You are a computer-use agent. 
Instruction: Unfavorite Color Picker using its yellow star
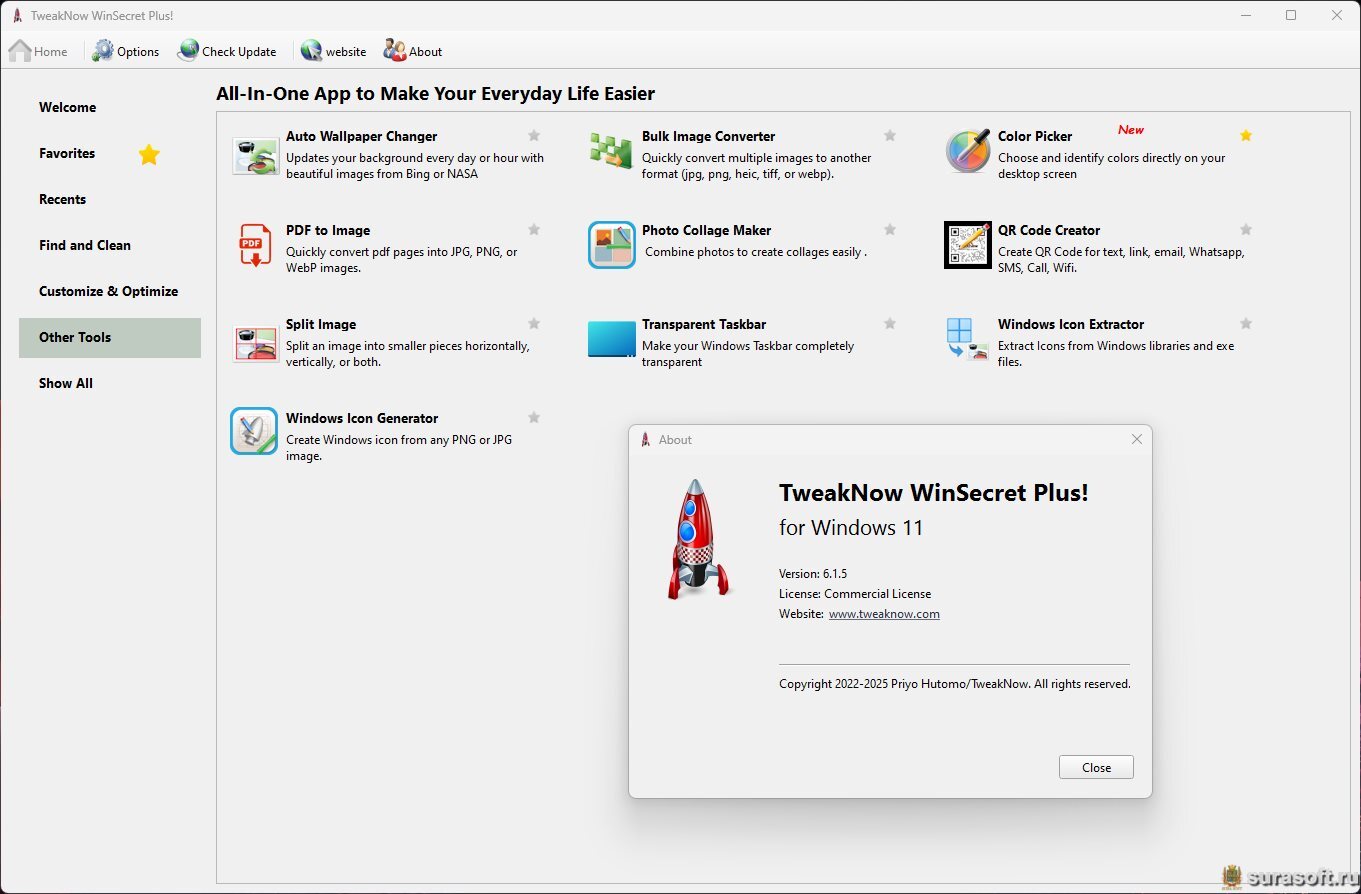point(1246,136)
